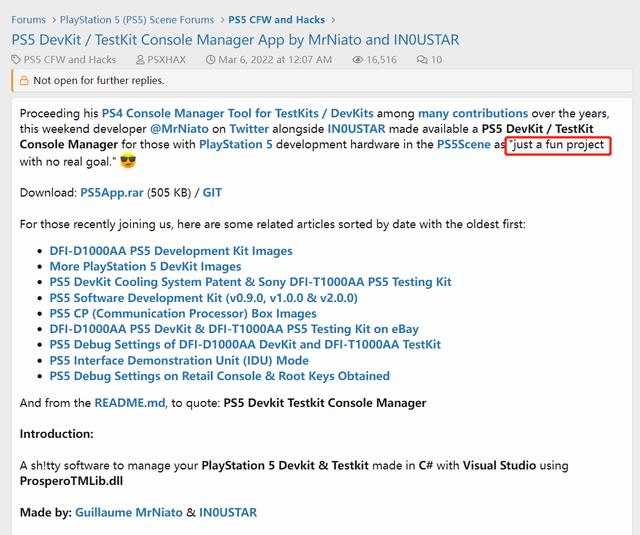Click the view count 16,516
Screen dimensions: 640x535
click(x=381, y=60)
